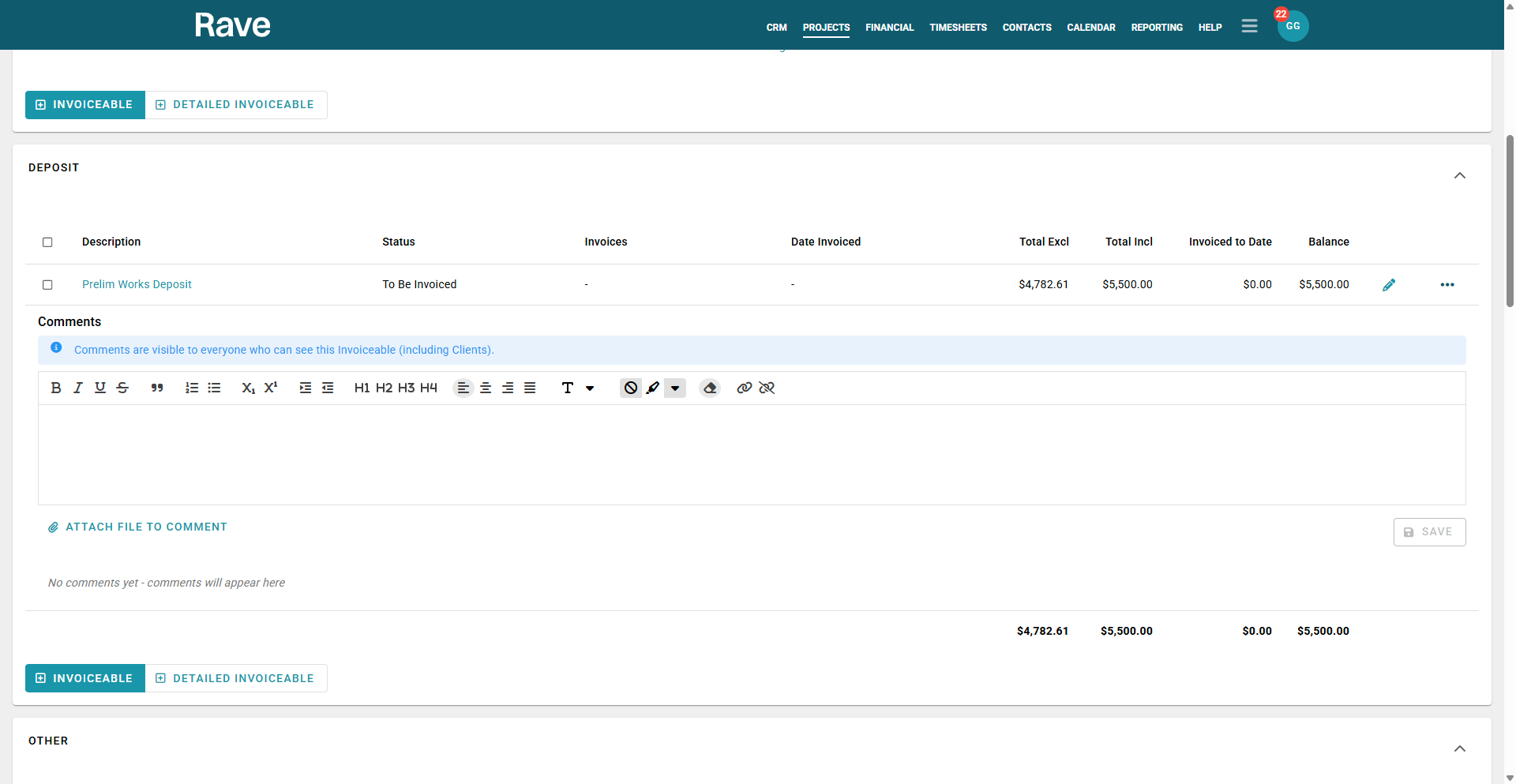Image resolution: width=1516 pixels, height=784 pixels.
Task: Click the superscript formatting icon
Action: click(x=271, y=388)
